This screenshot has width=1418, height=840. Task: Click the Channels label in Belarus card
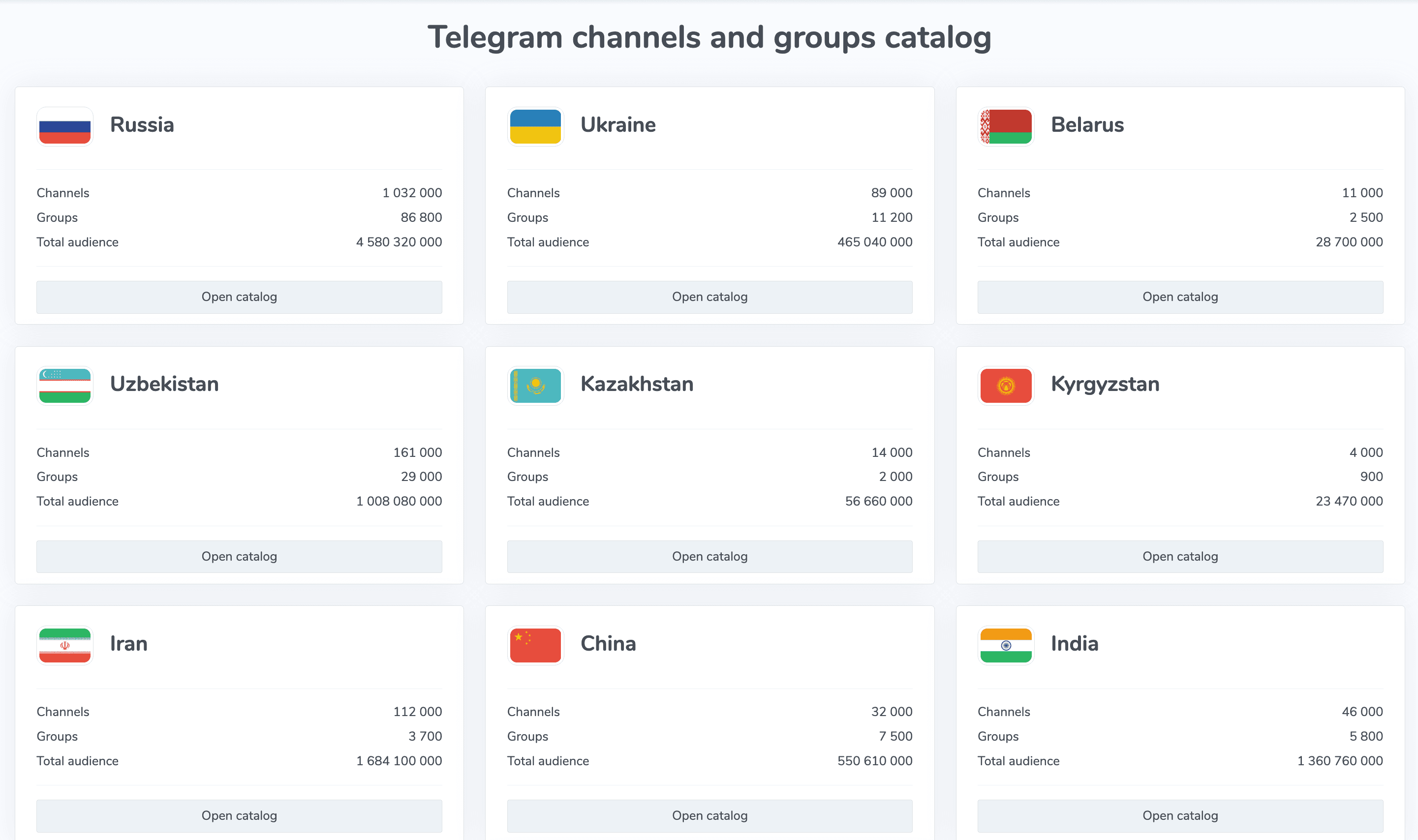coord(1003,193)
